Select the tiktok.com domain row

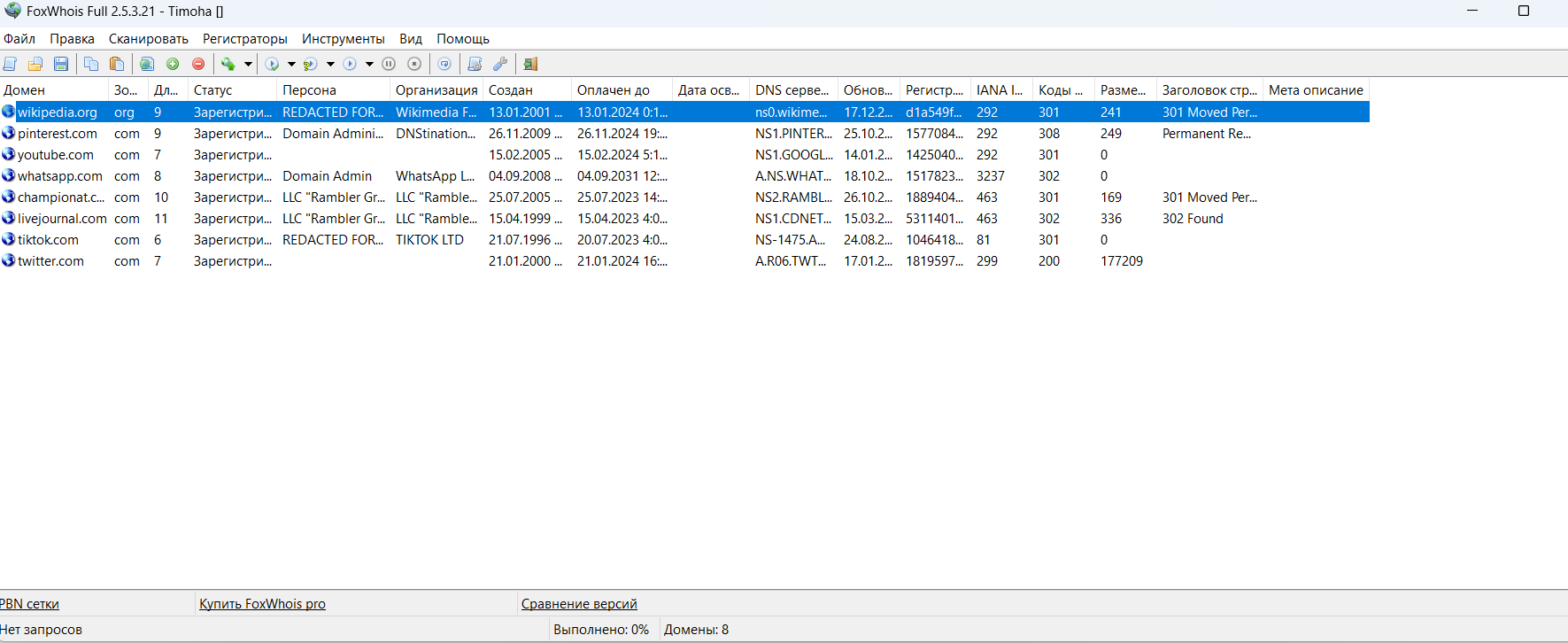684,240
